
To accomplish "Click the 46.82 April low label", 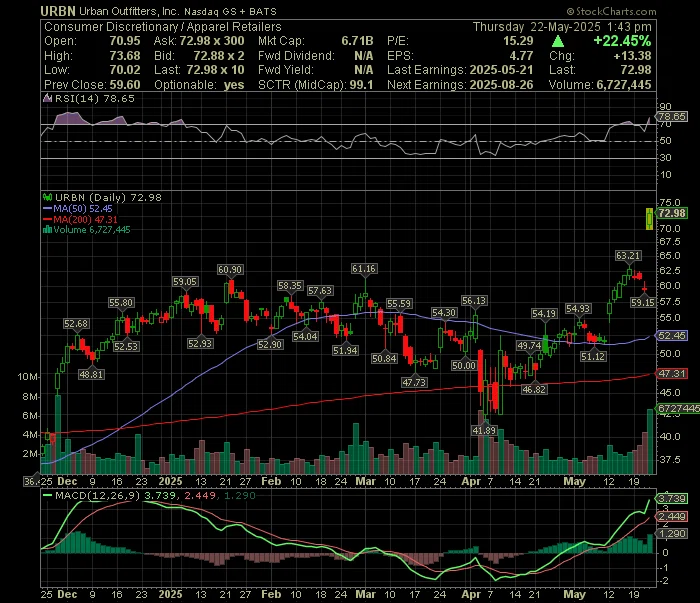I will pyautogui.click(x=534, y=389).
